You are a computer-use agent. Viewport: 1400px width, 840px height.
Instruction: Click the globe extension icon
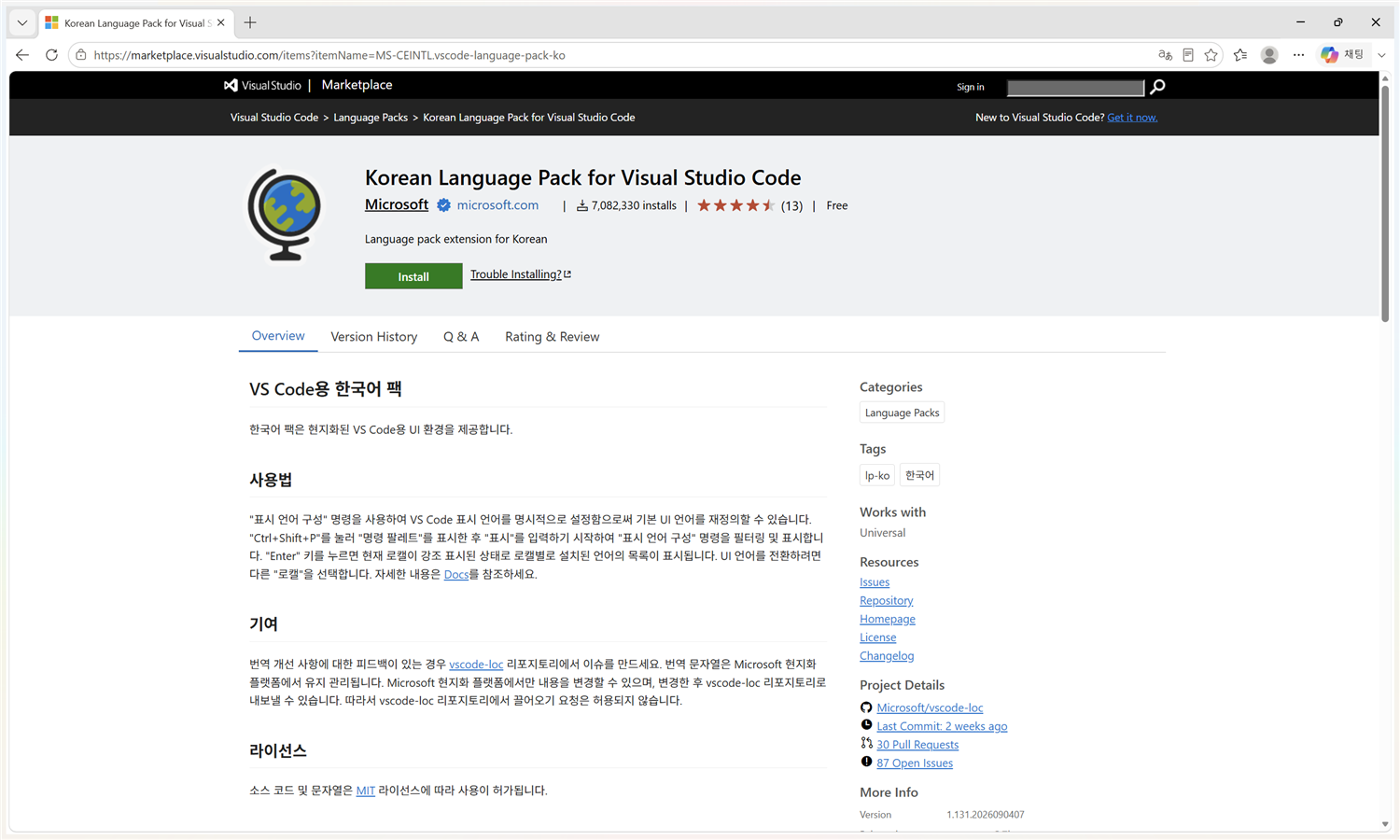(285, 215)
